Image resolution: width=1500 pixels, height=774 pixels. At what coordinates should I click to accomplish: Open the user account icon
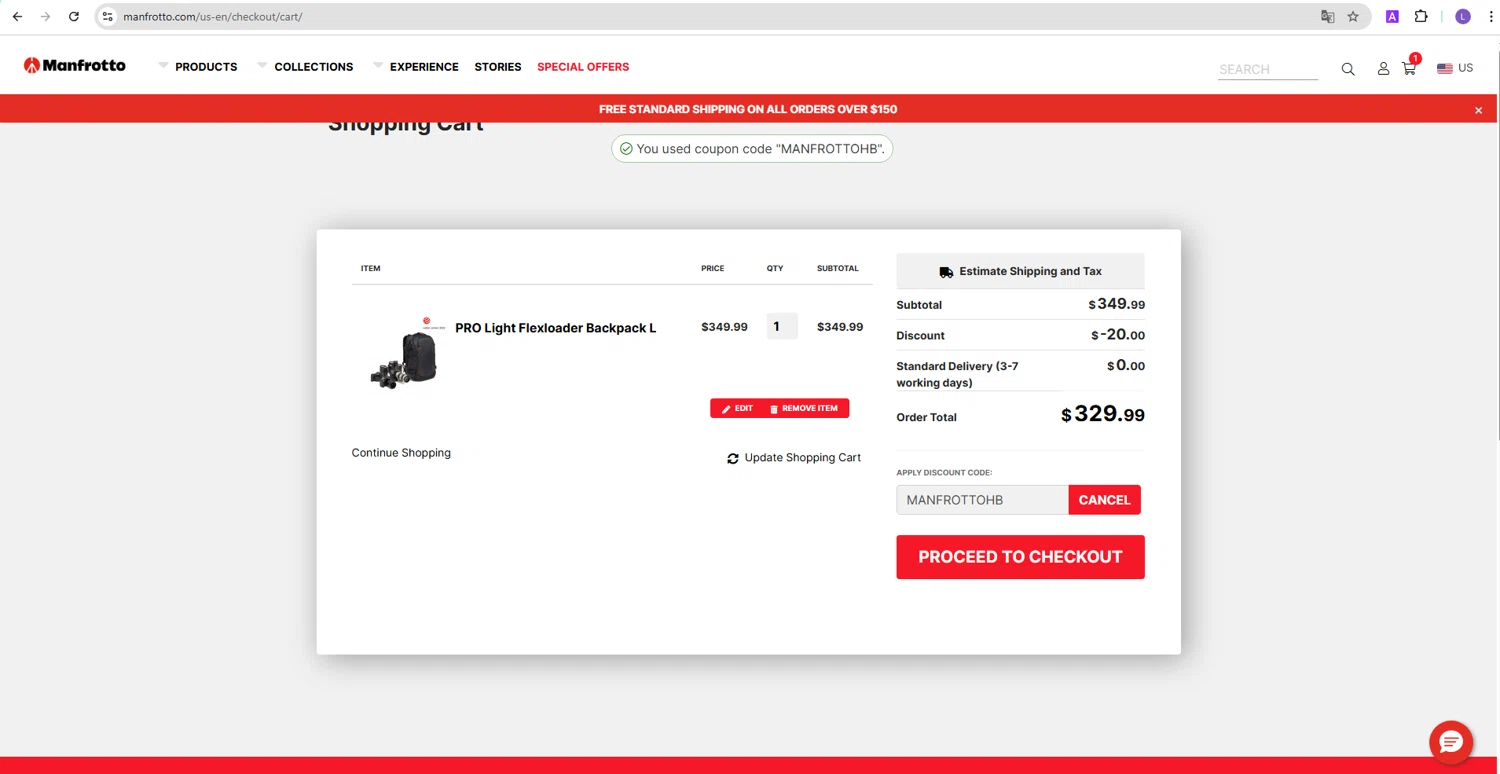coord(1383,69)
